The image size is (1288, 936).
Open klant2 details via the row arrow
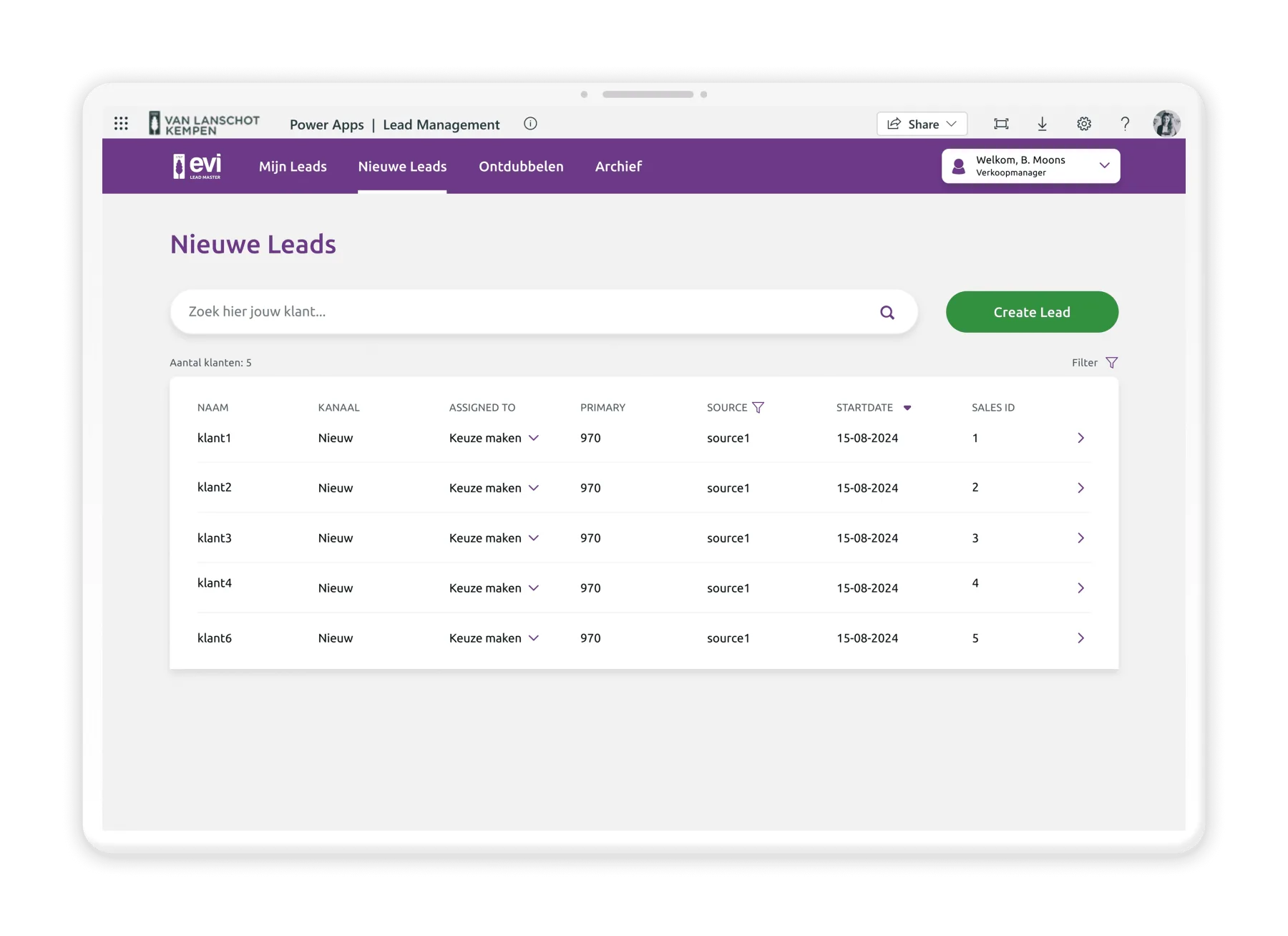pyautogui.click(x=1080, y=488)
